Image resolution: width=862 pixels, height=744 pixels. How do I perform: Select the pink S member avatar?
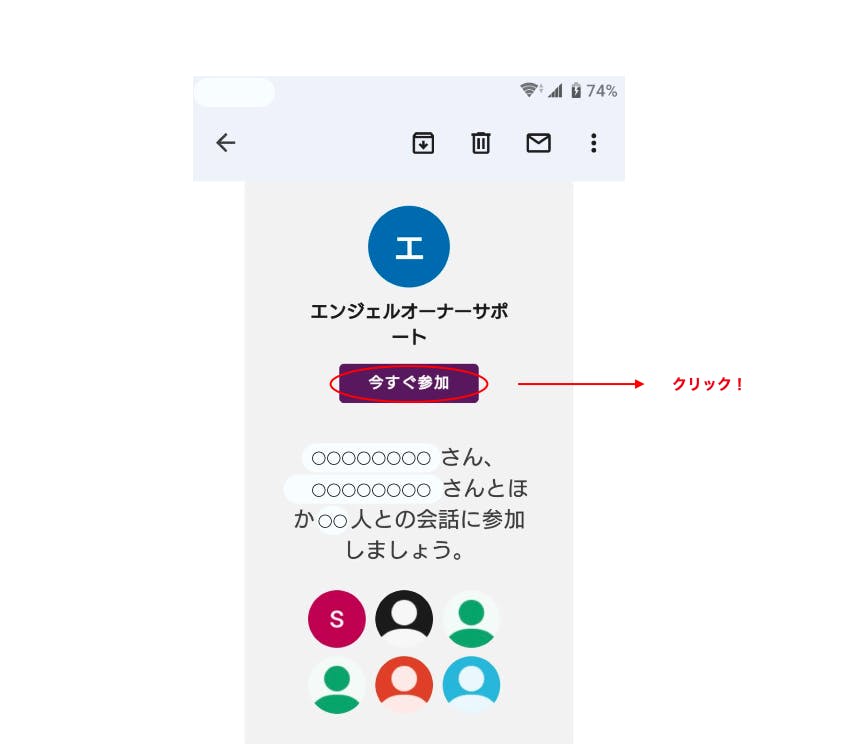pyautogui.click(x=336, y=619)
